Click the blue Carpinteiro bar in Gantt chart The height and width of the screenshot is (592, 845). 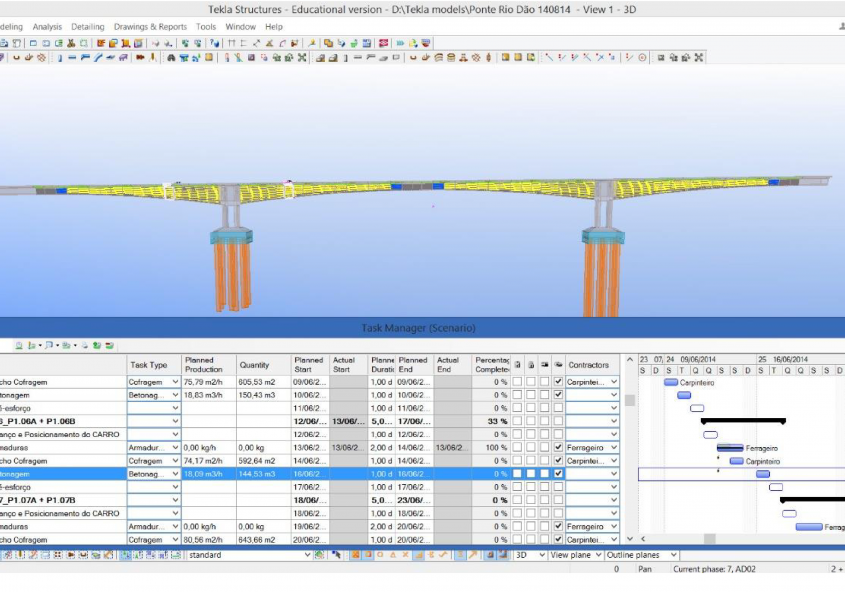point(671,382)
